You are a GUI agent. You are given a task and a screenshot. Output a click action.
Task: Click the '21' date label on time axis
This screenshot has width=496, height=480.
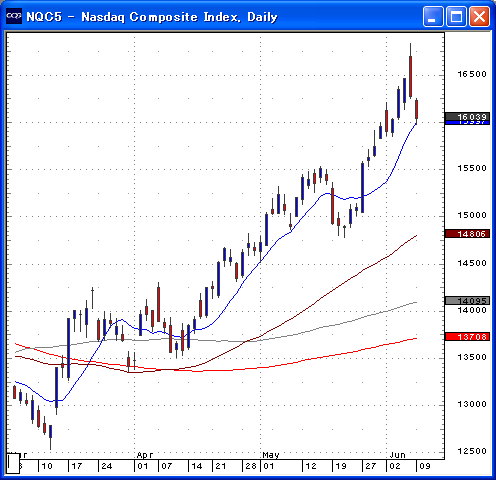(221, 466)
